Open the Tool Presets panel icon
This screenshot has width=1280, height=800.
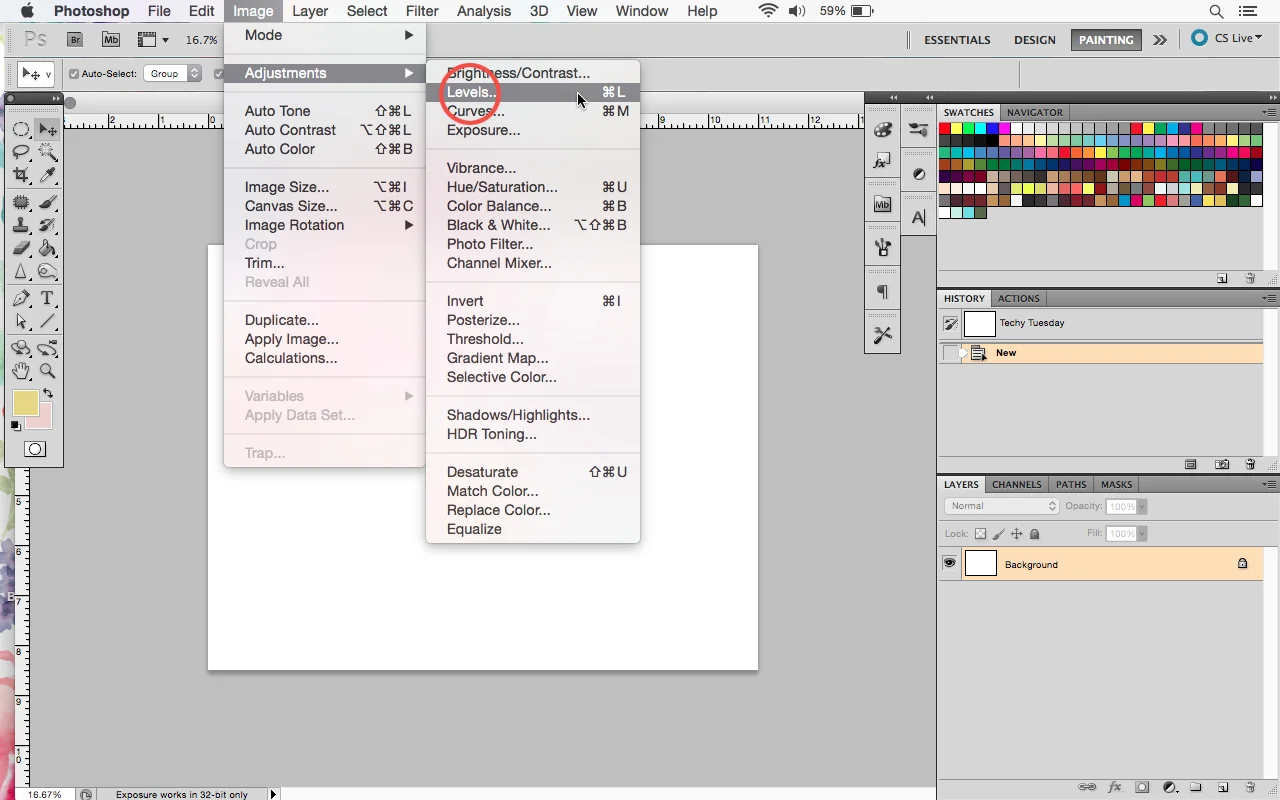pos(882,335)
